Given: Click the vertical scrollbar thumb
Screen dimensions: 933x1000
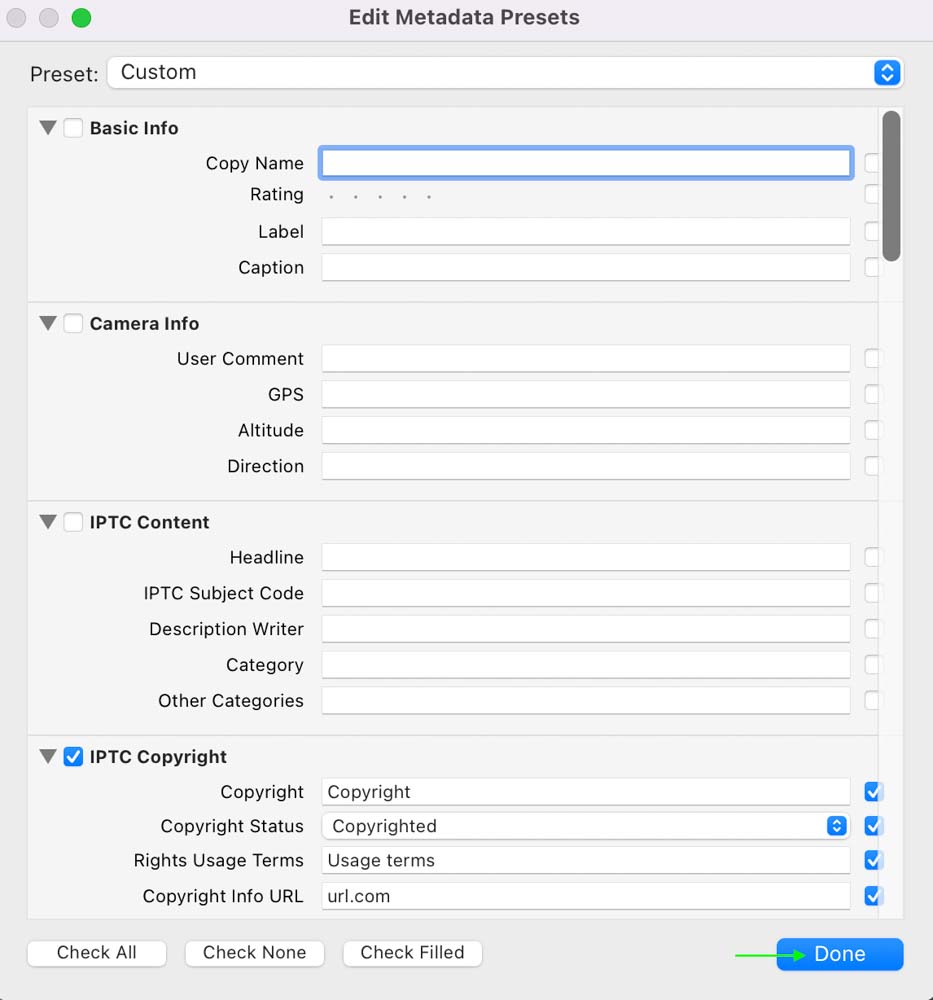Looking at the screenshot, I should [892, 186].
